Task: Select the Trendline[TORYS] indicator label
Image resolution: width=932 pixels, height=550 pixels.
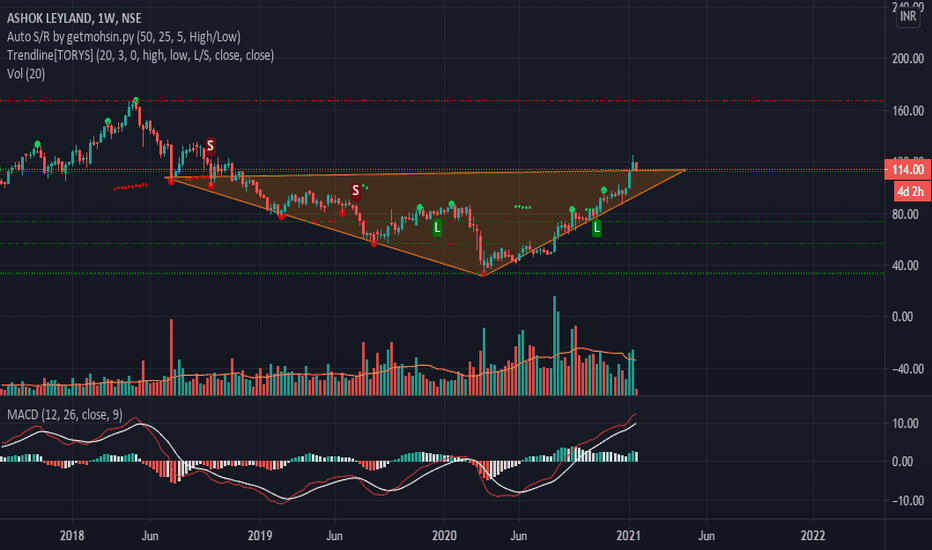Action: click(x=140, y=55)
